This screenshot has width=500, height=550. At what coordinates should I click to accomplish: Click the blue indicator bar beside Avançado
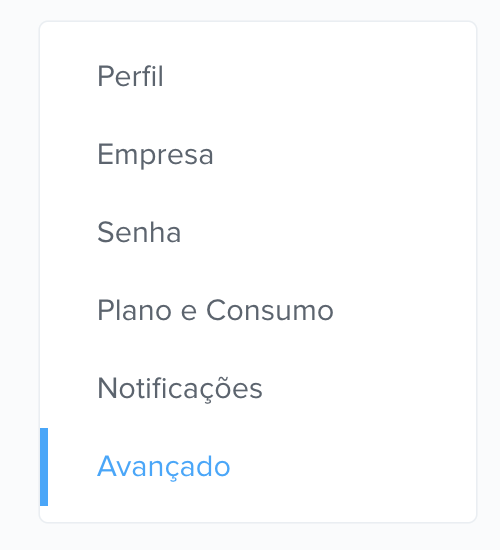tap(44, 467)
